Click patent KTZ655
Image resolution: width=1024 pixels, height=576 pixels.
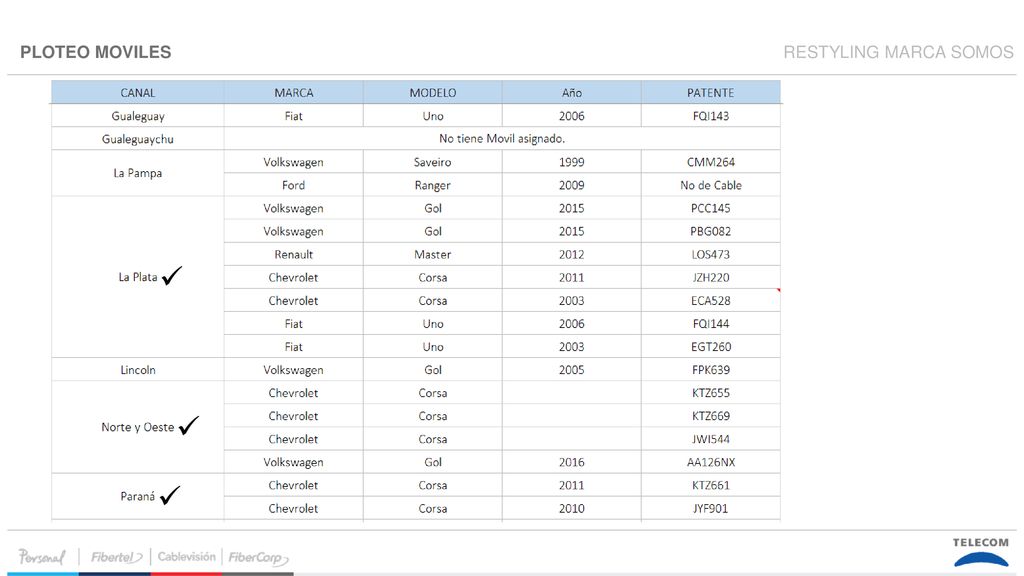click(x=711, y=392)
